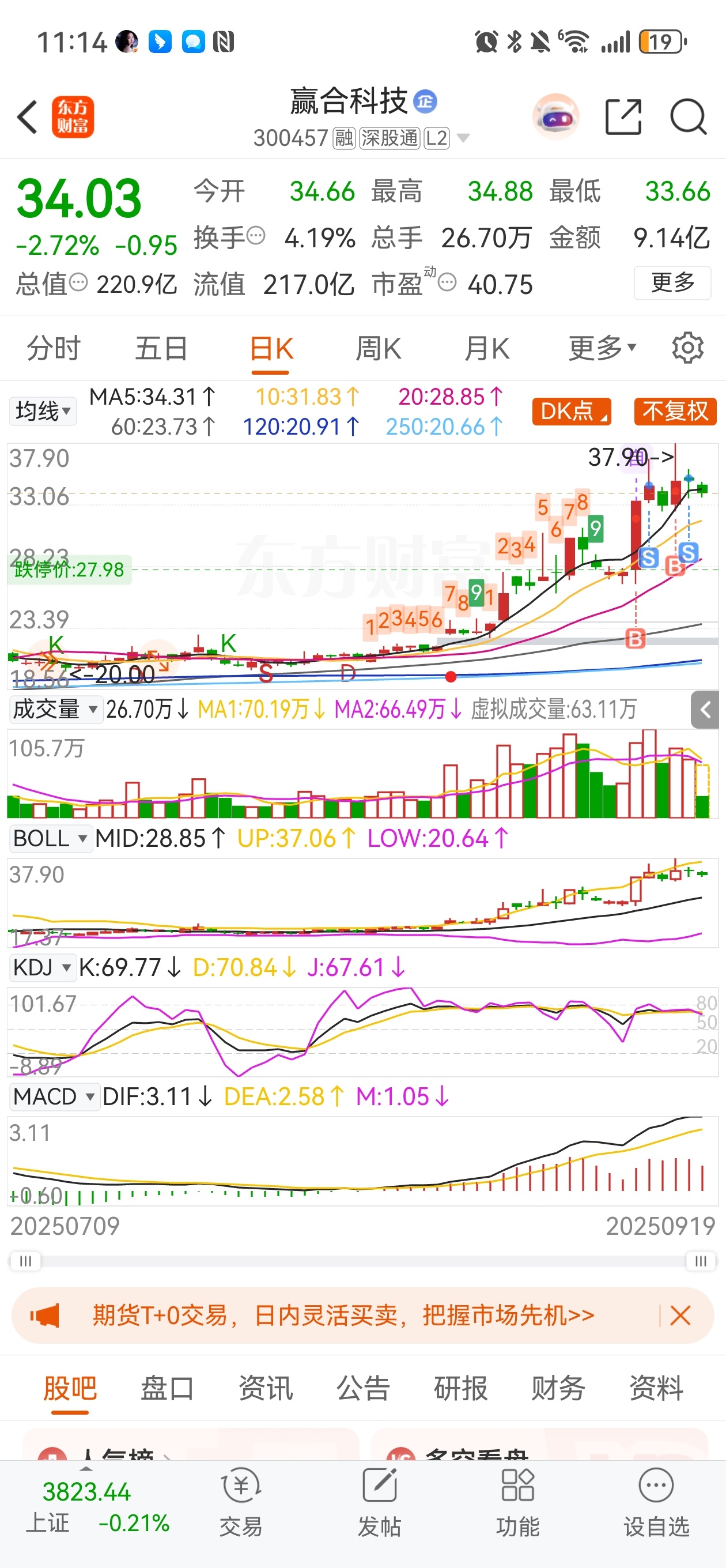726x1568 pixels.
Task: Close the futures T+0 promotion banner
Action: tap(680, 1316)
